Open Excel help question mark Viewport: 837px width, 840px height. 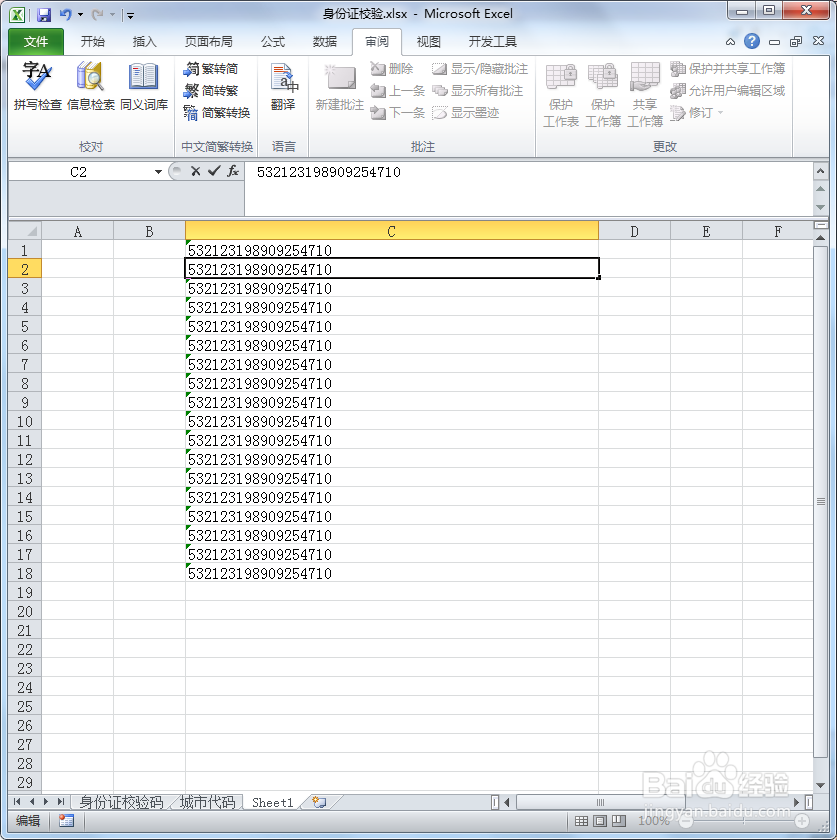752,41
